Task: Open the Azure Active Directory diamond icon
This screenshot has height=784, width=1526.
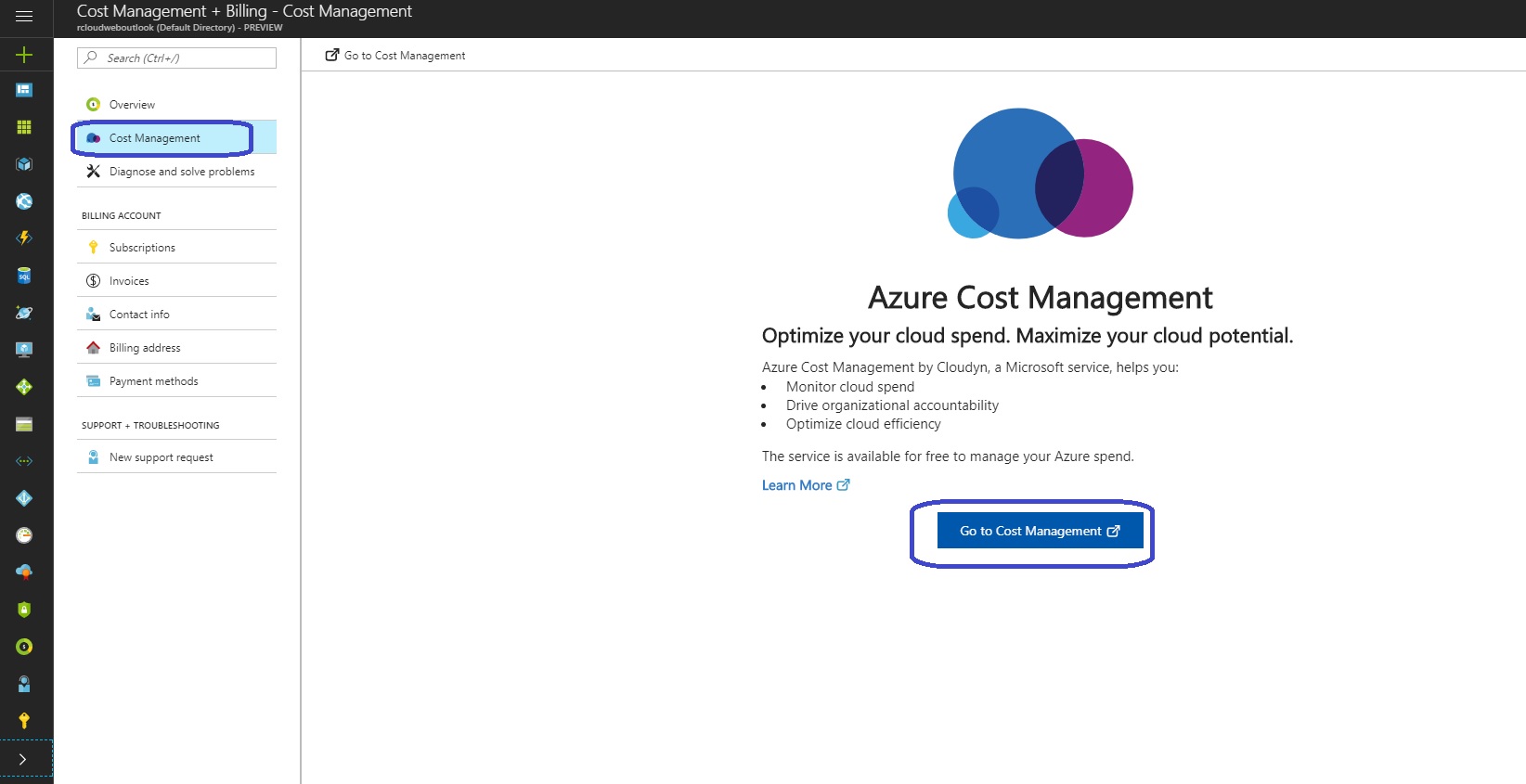Action: click(24, 498)
